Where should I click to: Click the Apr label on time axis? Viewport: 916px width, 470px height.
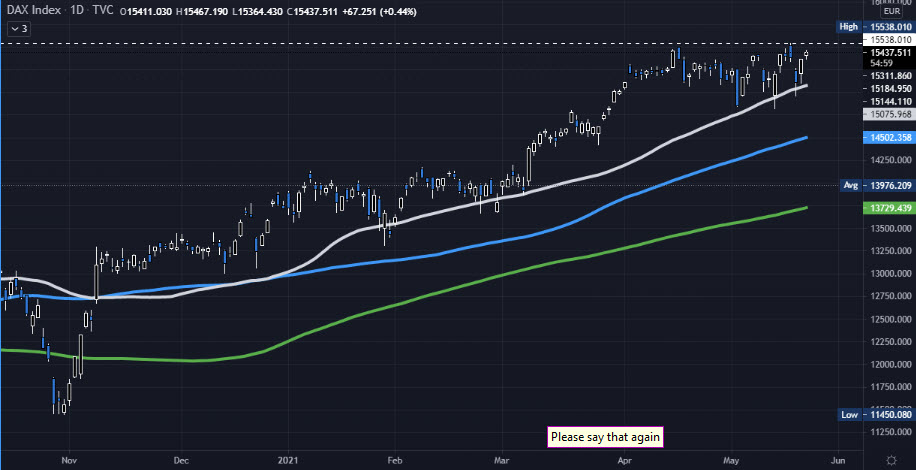click(625, 463)
